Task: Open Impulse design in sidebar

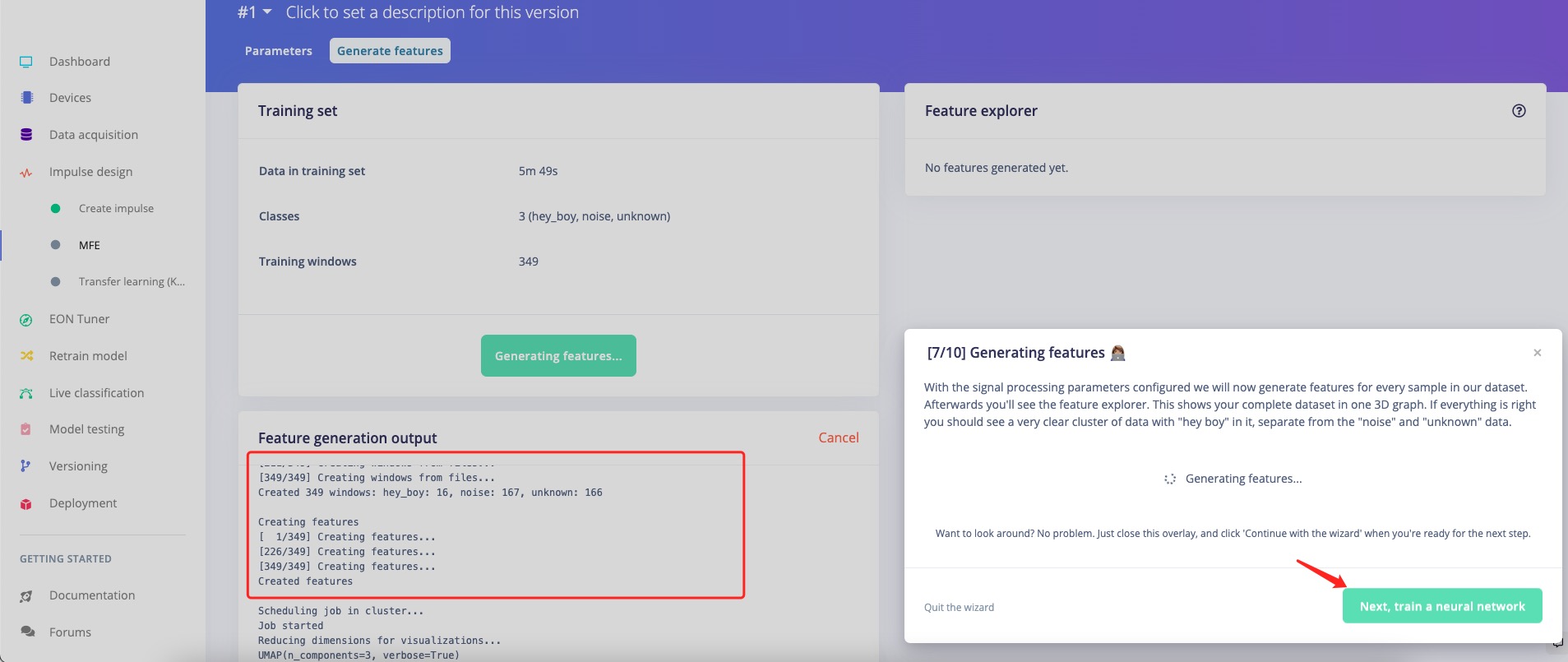Action: (x=90, y=172)
